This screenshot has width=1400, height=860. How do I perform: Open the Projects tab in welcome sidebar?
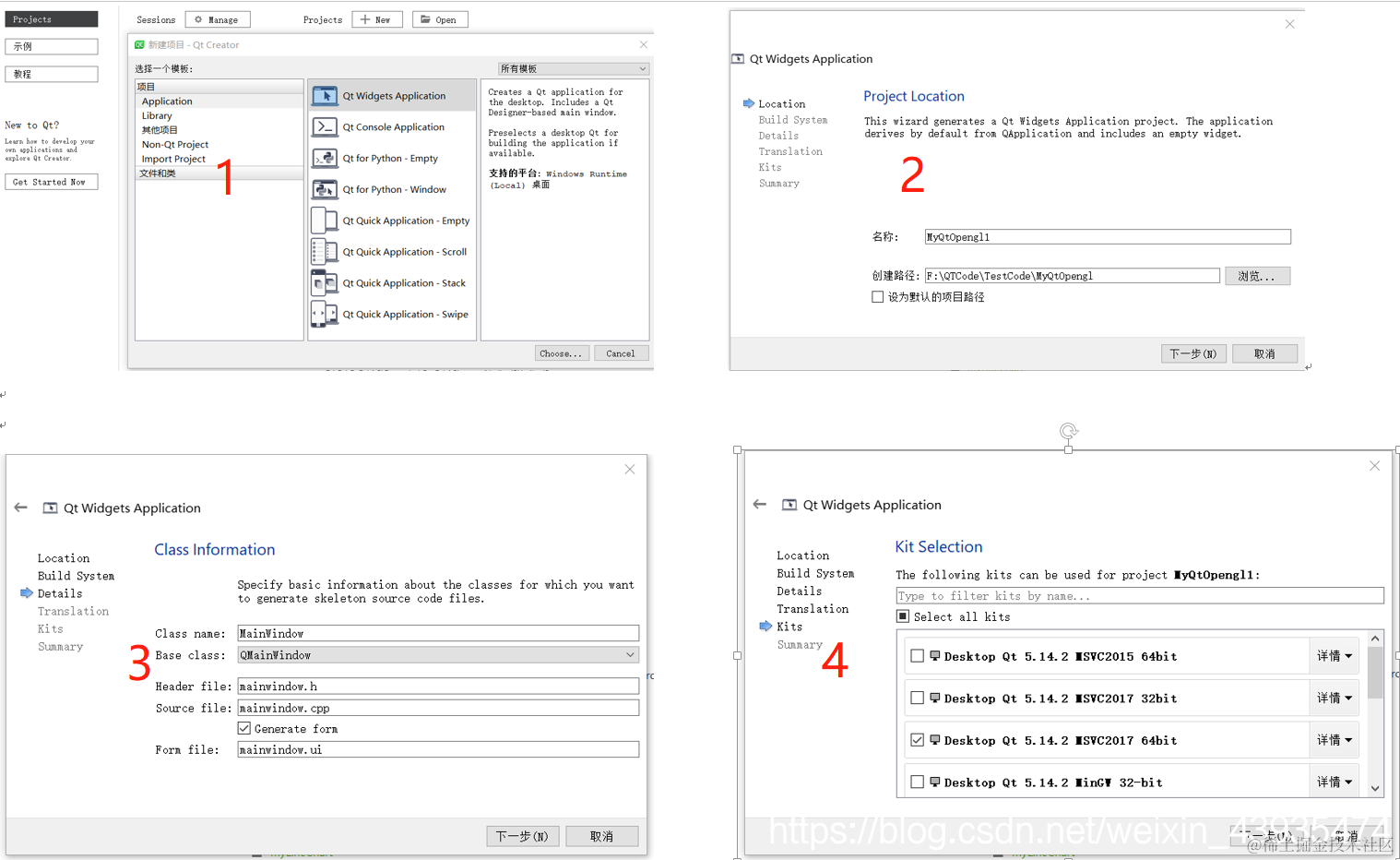tap(52, 19)
